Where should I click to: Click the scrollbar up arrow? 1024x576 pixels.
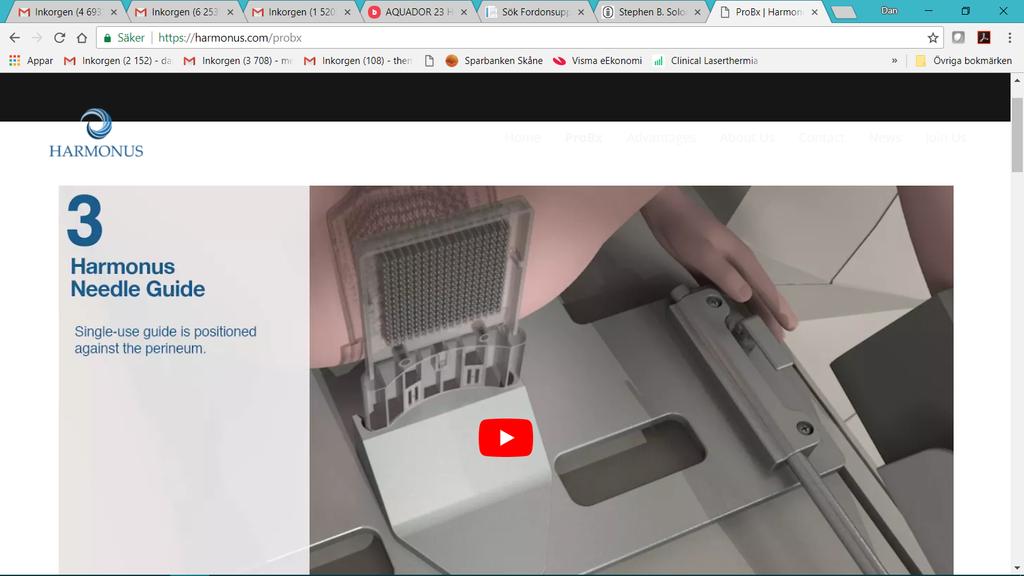point(1017,80)
